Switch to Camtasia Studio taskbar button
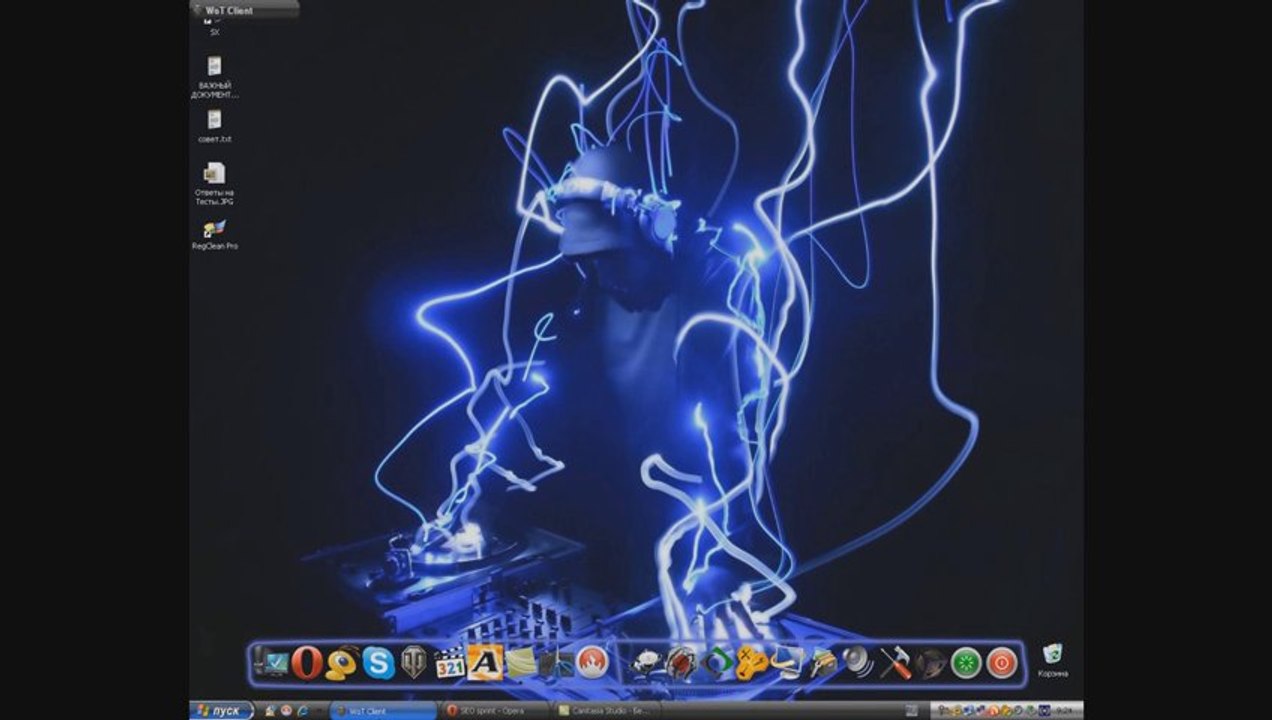This screenshot has height=720, width=1272. [605, 711]
